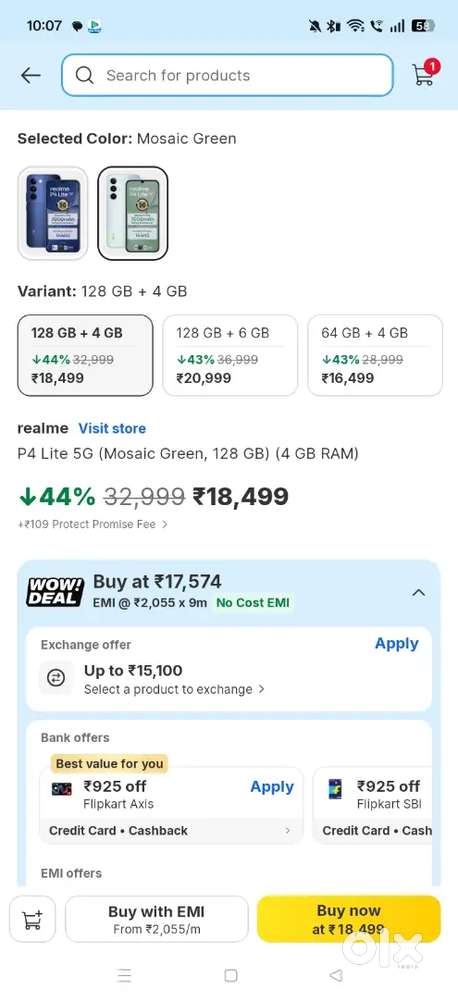Open the shopping cart icon

[x=424, y=73]
